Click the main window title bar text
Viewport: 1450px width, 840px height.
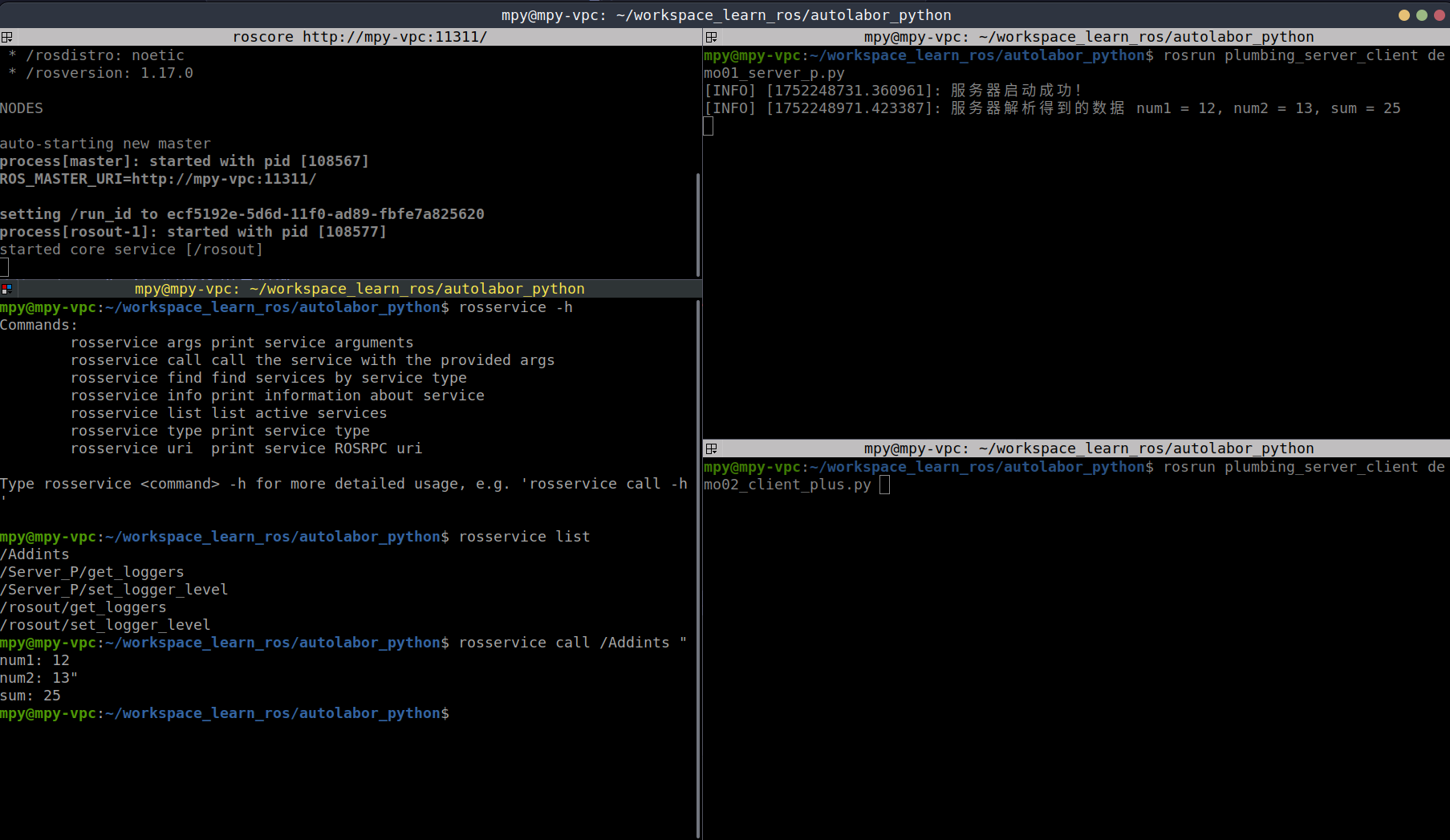[725, 15]
